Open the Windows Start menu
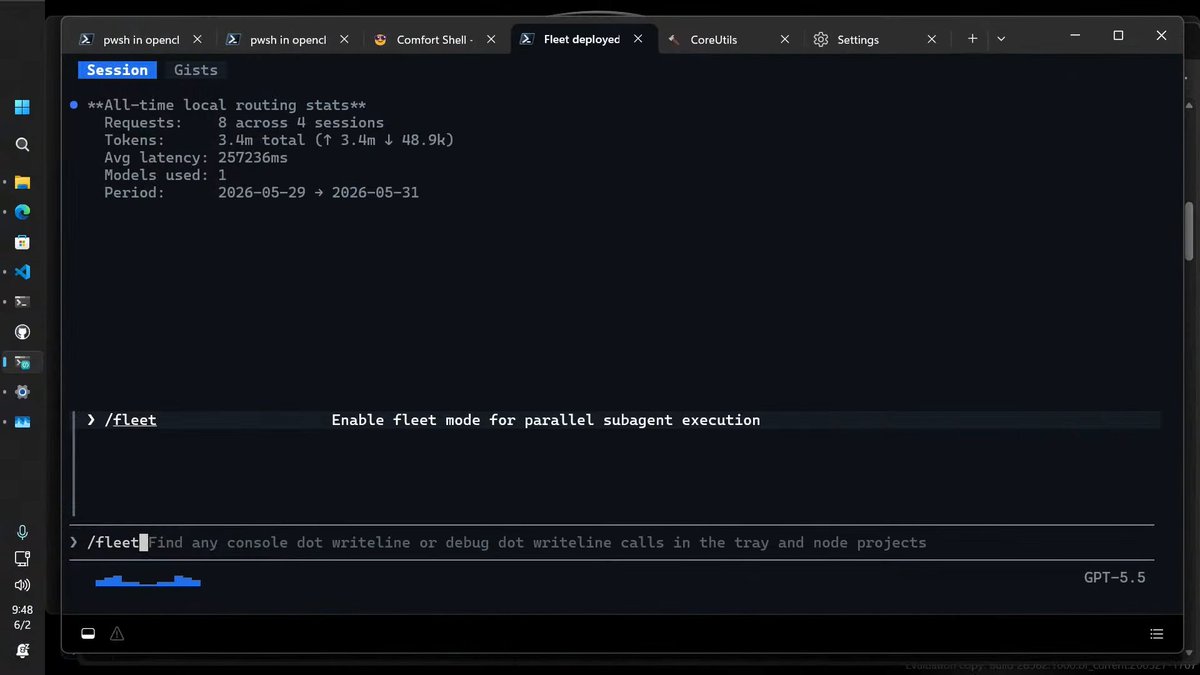Image resolution: width=1200 pixels, height=675 pixels. pos(22,107)
